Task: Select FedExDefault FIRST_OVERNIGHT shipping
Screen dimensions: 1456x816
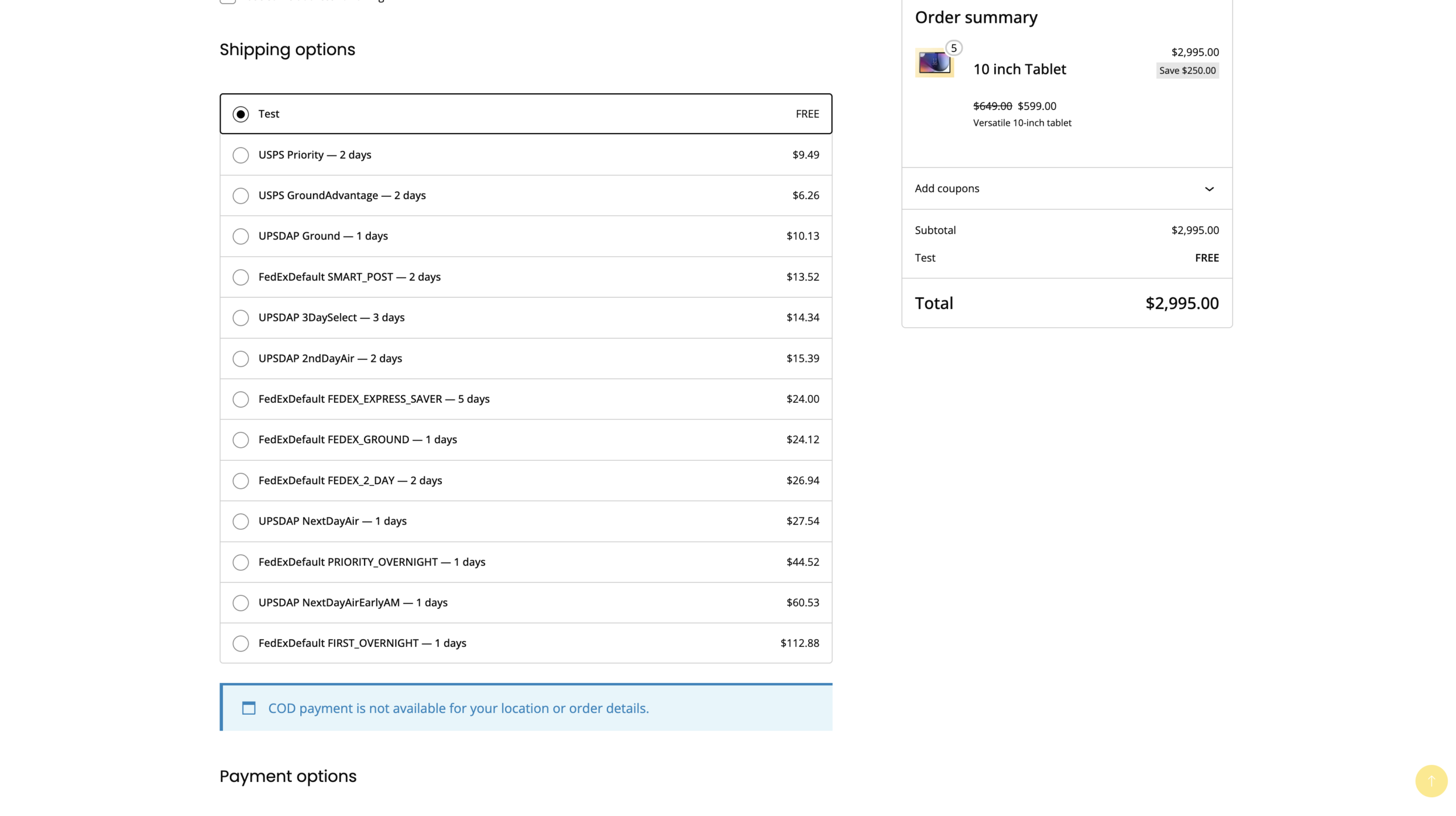Action: tap(241, 644)
